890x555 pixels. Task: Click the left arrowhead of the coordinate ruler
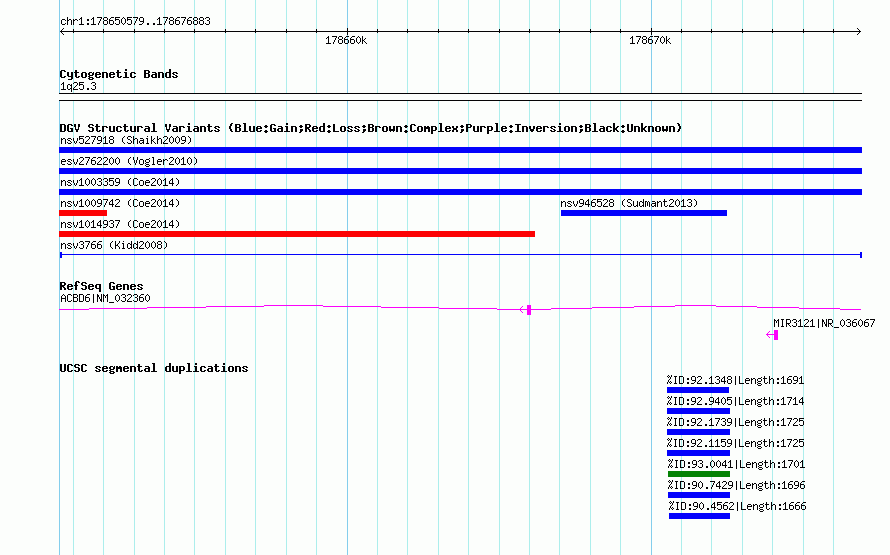tap(62, 32)
